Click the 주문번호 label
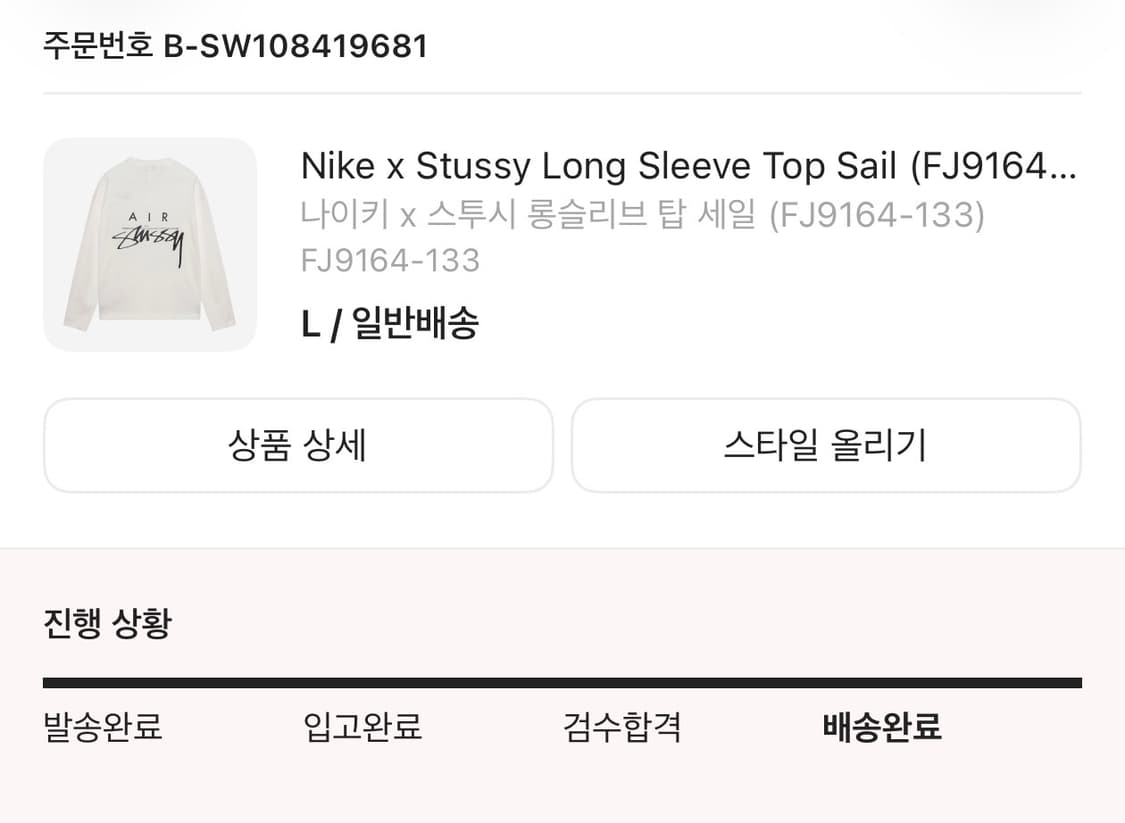 [x=97, y=46]
